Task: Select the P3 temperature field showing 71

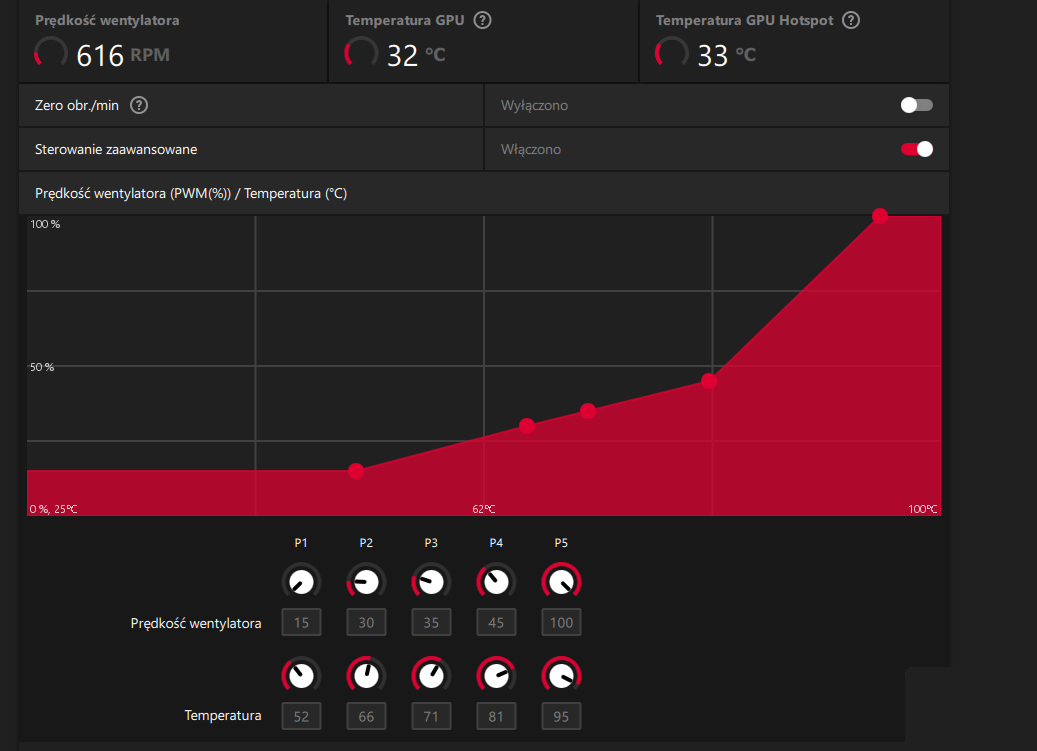Action: [x=431, y=716]
